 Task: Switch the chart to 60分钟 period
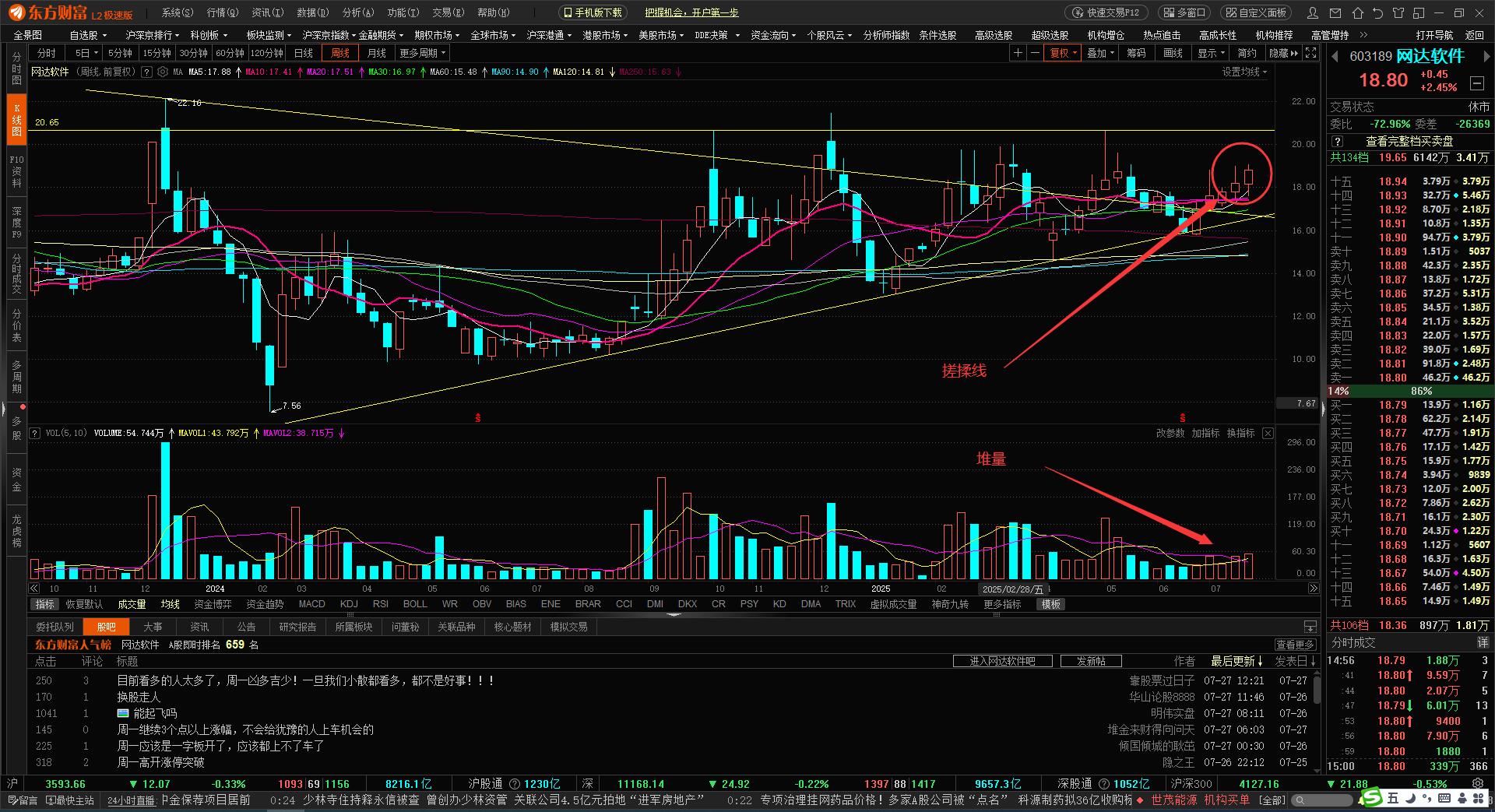pos(230,53)
